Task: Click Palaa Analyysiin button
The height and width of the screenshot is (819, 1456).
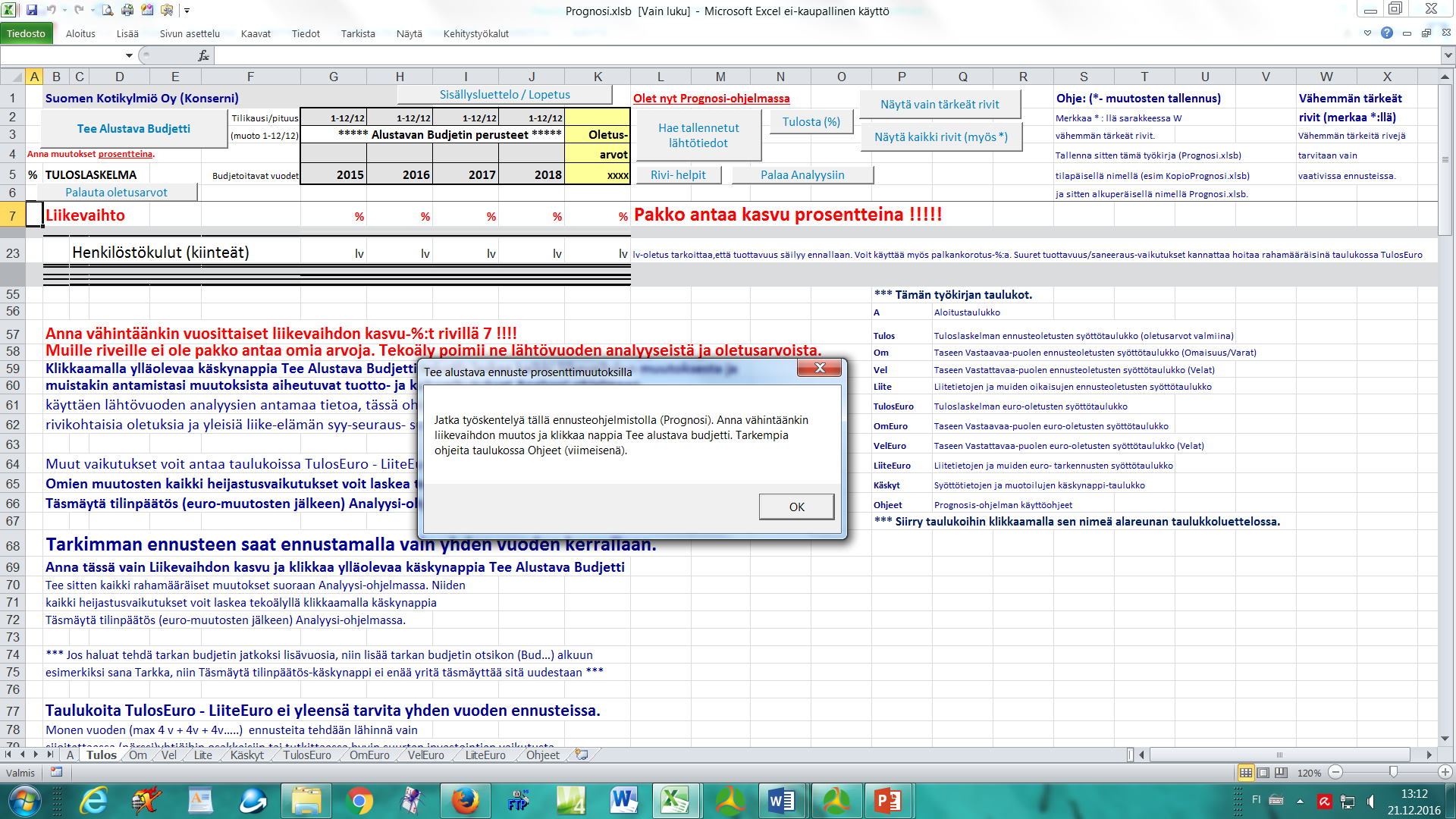Action: (x=802, y=175)
